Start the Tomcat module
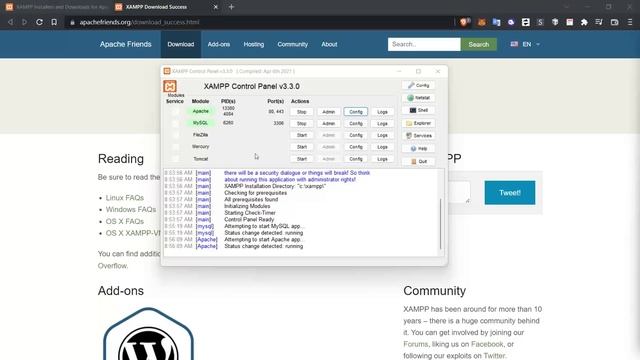The image size is (640, 360). click(302, 159)
